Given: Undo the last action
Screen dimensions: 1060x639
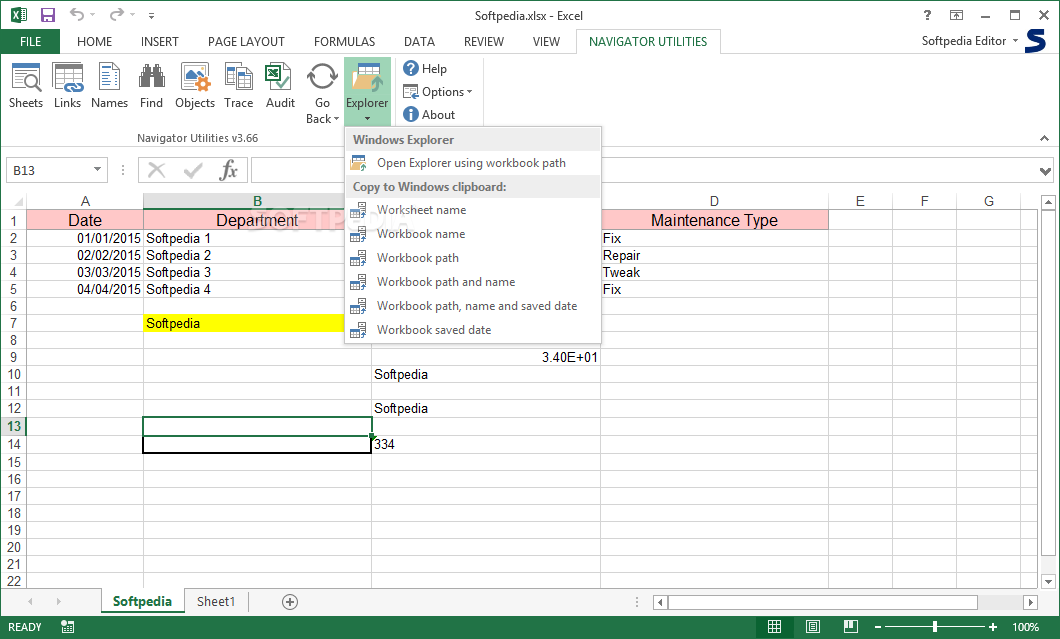Looking at the screenshot, I should [78, 15].
